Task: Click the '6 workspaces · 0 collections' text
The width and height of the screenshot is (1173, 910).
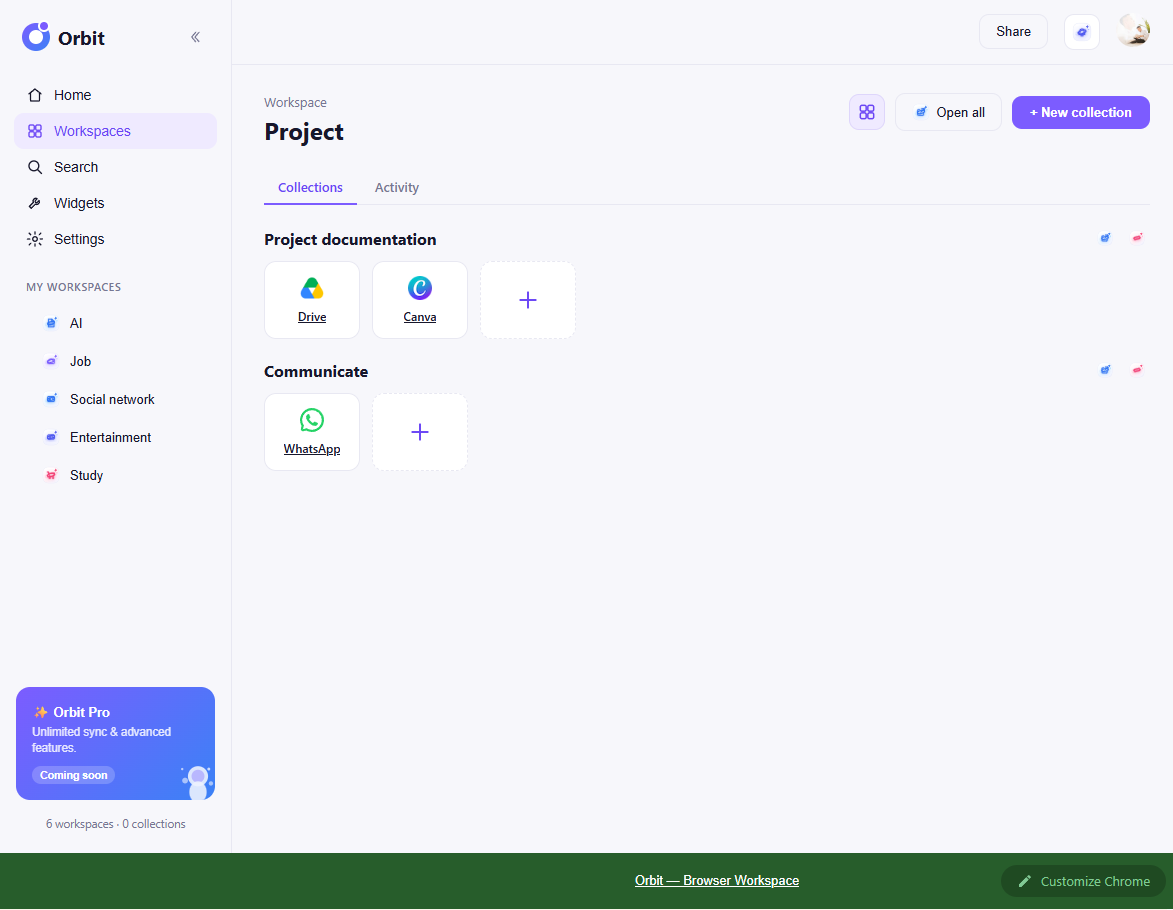Action: [115, 824]
